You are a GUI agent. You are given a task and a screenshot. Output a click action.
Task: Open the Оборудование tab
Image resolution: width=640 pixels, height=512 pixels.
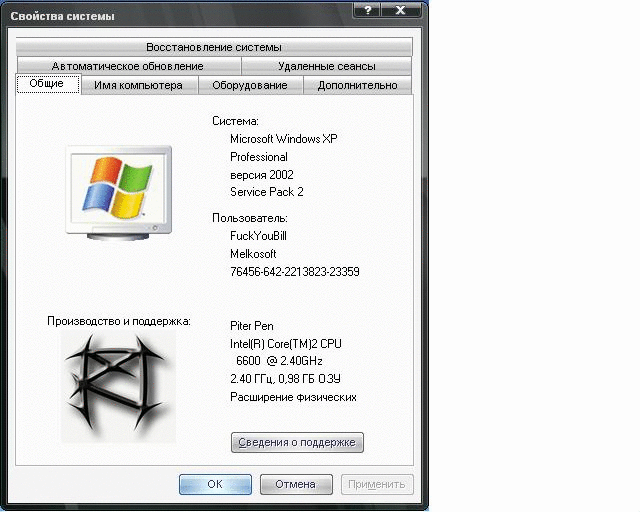pyautogui.click(x=250, y=85)
